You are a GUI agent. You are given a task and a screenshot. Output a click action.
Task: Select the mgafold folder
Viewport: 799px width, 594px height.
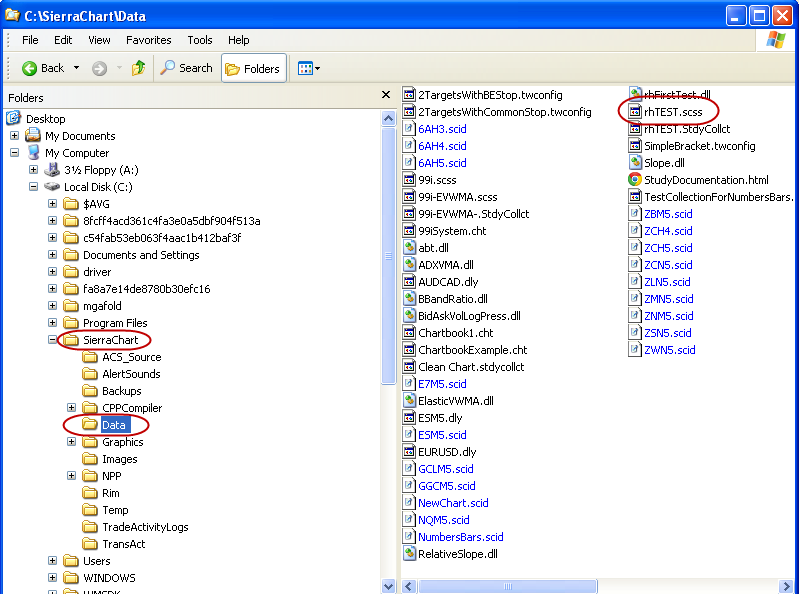pyautogui.click(x=102, y=306)
